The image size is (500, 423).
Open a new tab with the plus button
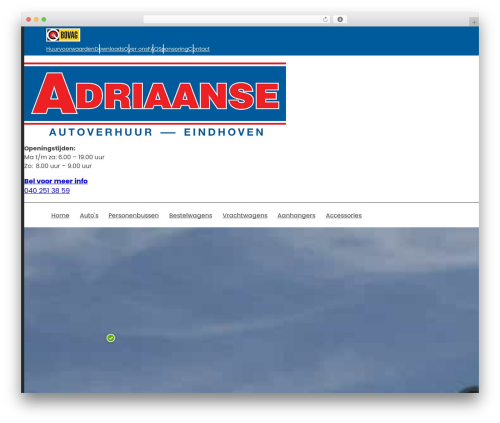(x=474, y=22)
